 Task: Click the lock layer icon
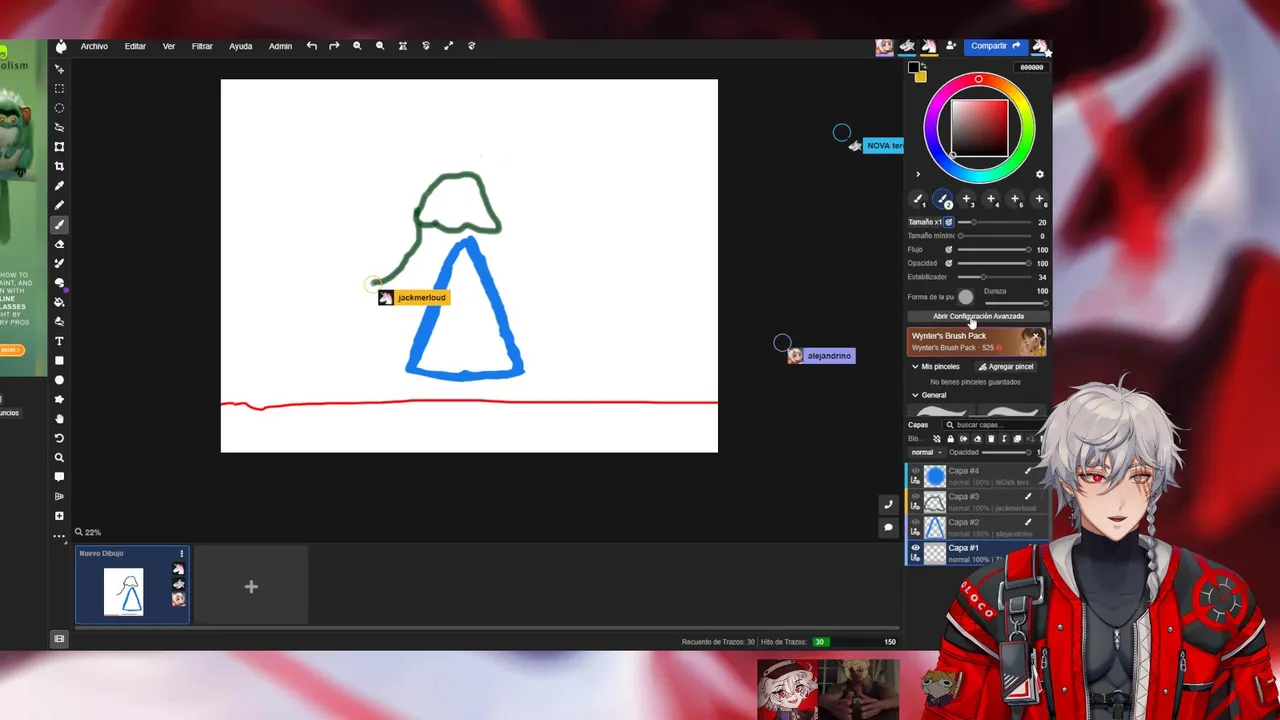click(x=950, y=439)
